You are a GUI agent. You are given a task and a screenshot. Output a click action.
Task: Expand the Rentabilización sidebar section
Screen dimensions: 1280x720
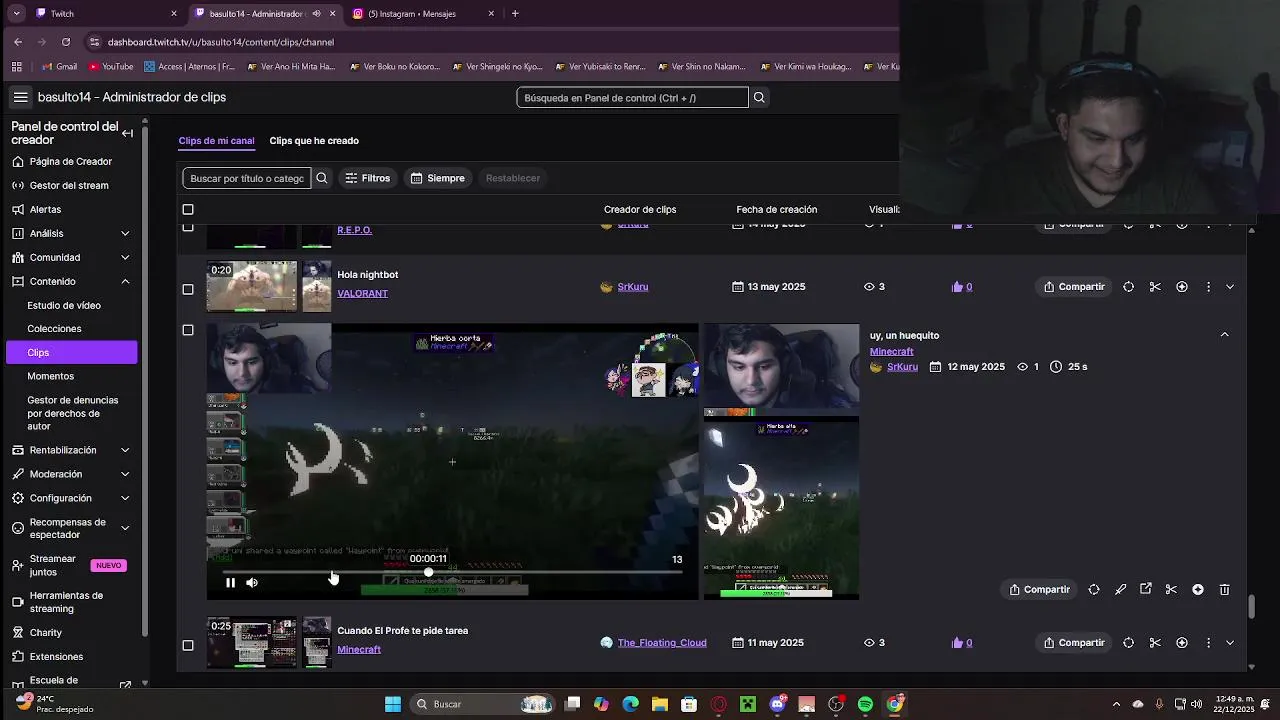pos(125,450)
